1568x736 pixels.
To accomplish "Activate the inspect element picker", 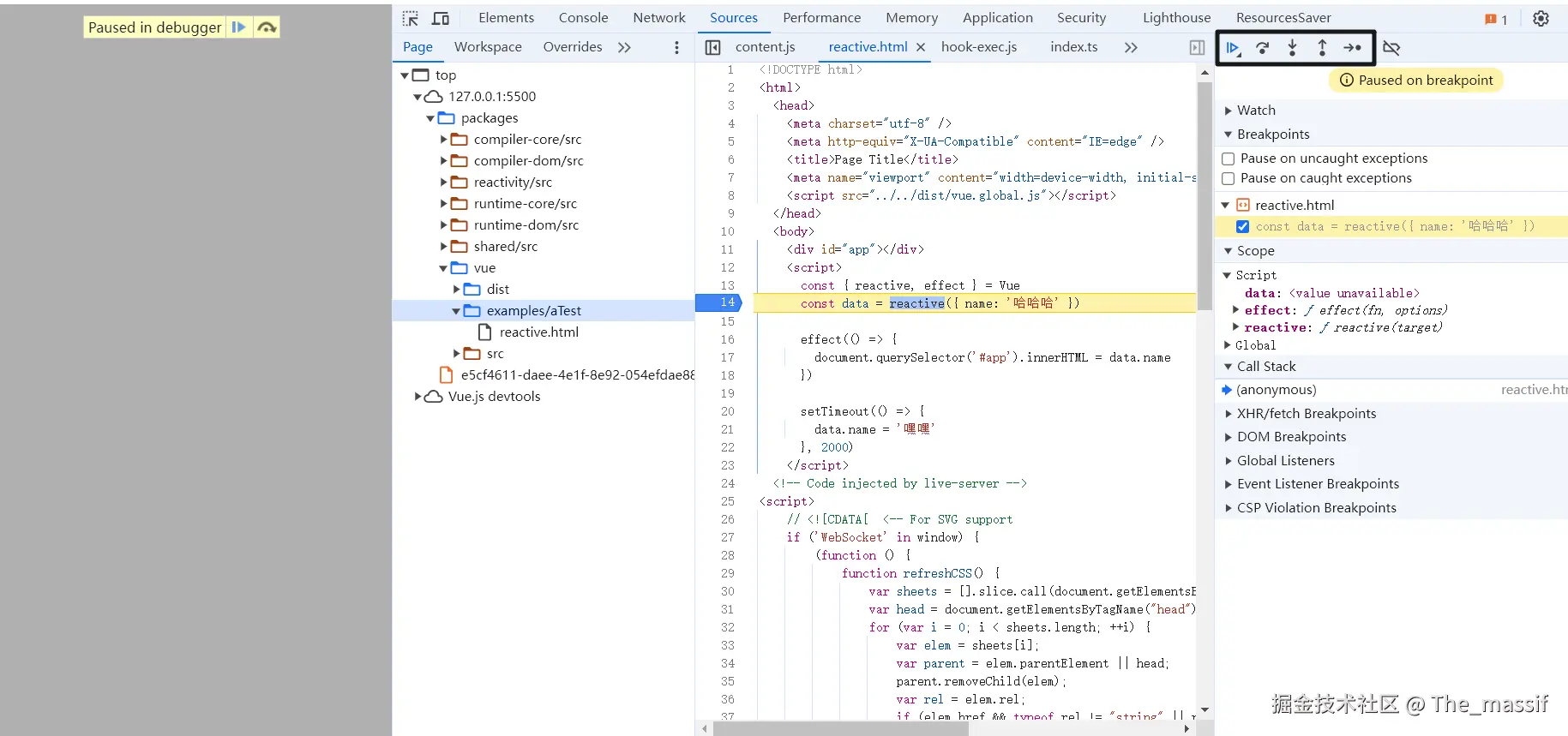I will coord(411,18).
